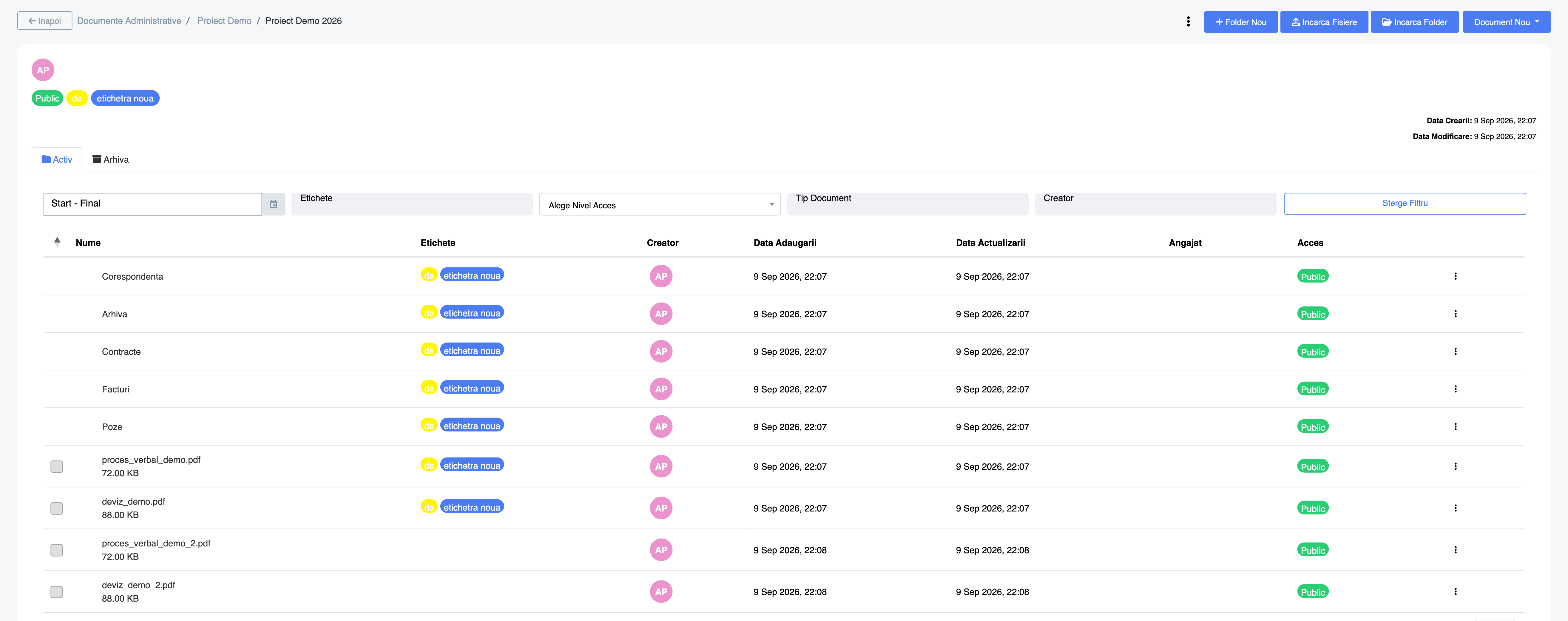Viewport: 1568px width, 621px height.
Task: Click the AP creator avatar in Contracte row
Action: tap(661, 351)
